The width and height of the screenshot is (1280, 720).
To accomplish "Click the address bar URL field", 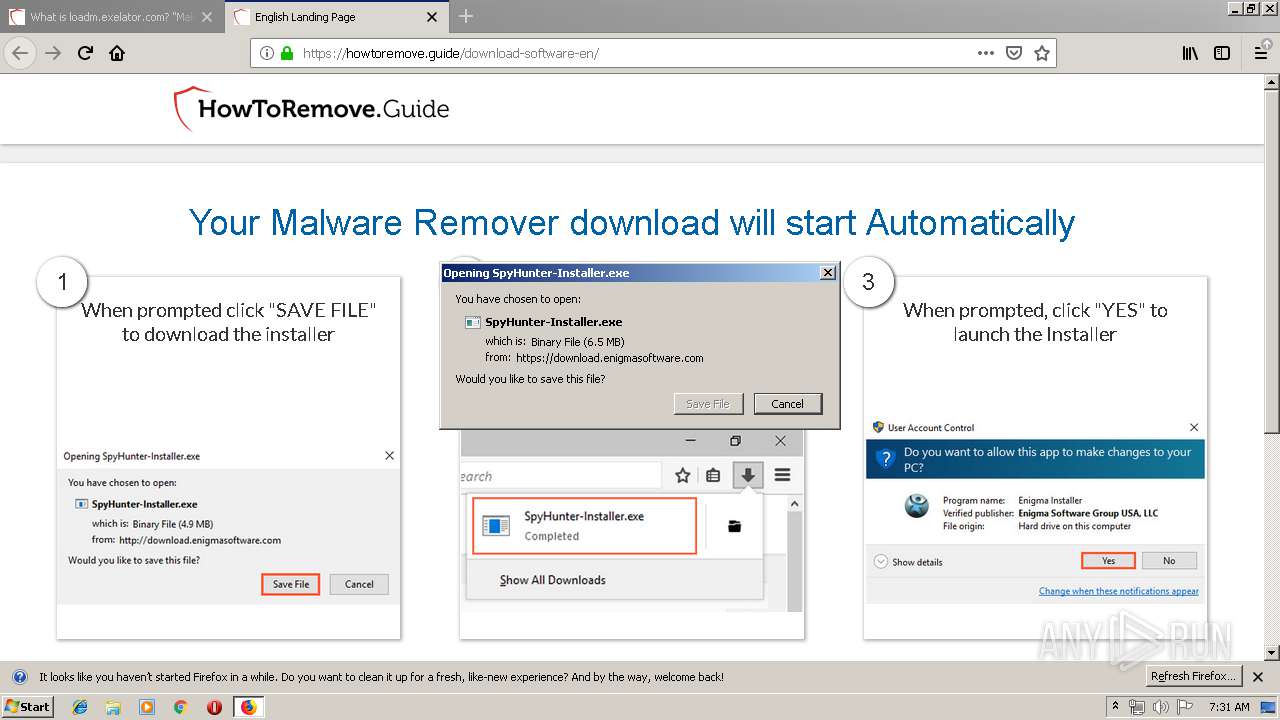I will [635, 53].
